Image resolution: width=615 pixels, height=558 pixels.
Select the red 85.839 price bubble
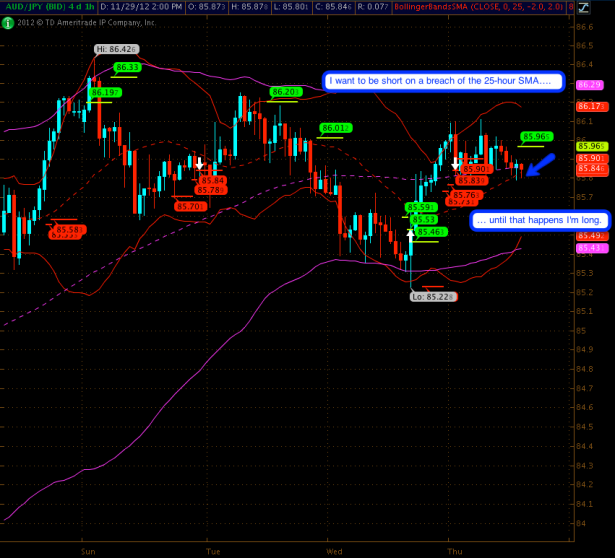coord(473,180)
